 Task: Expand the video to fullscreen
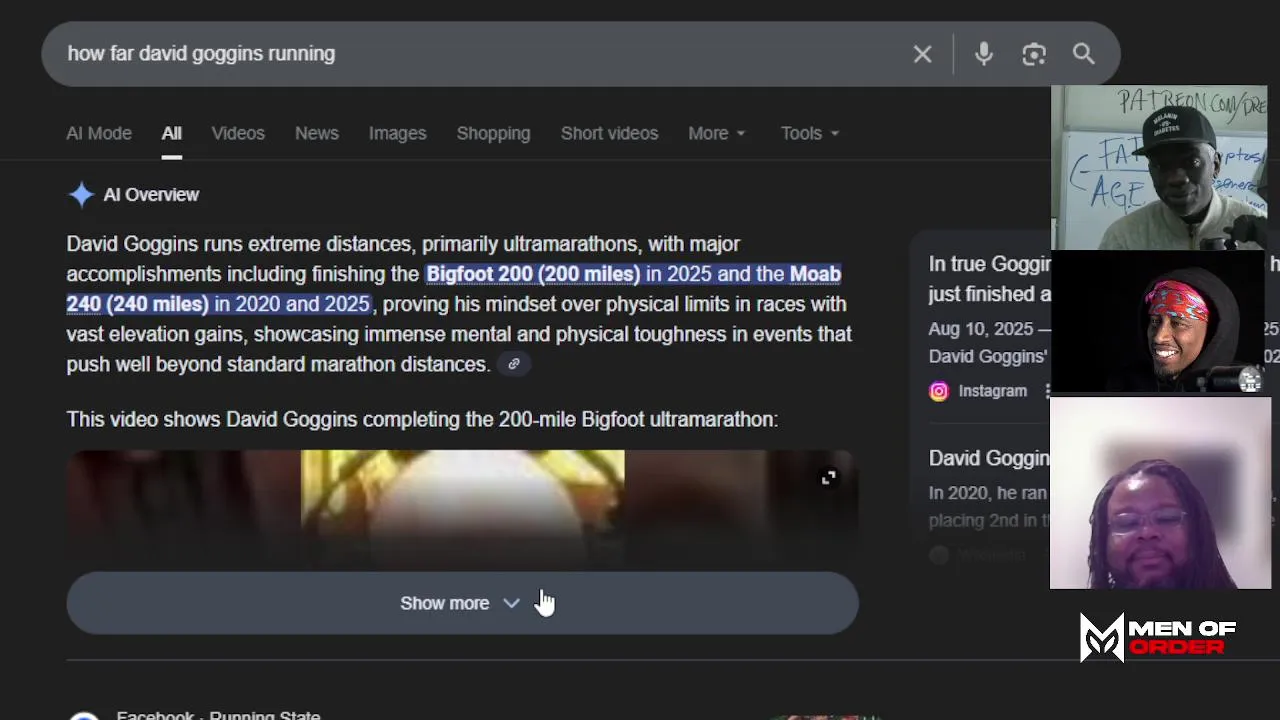click(829, 478)
